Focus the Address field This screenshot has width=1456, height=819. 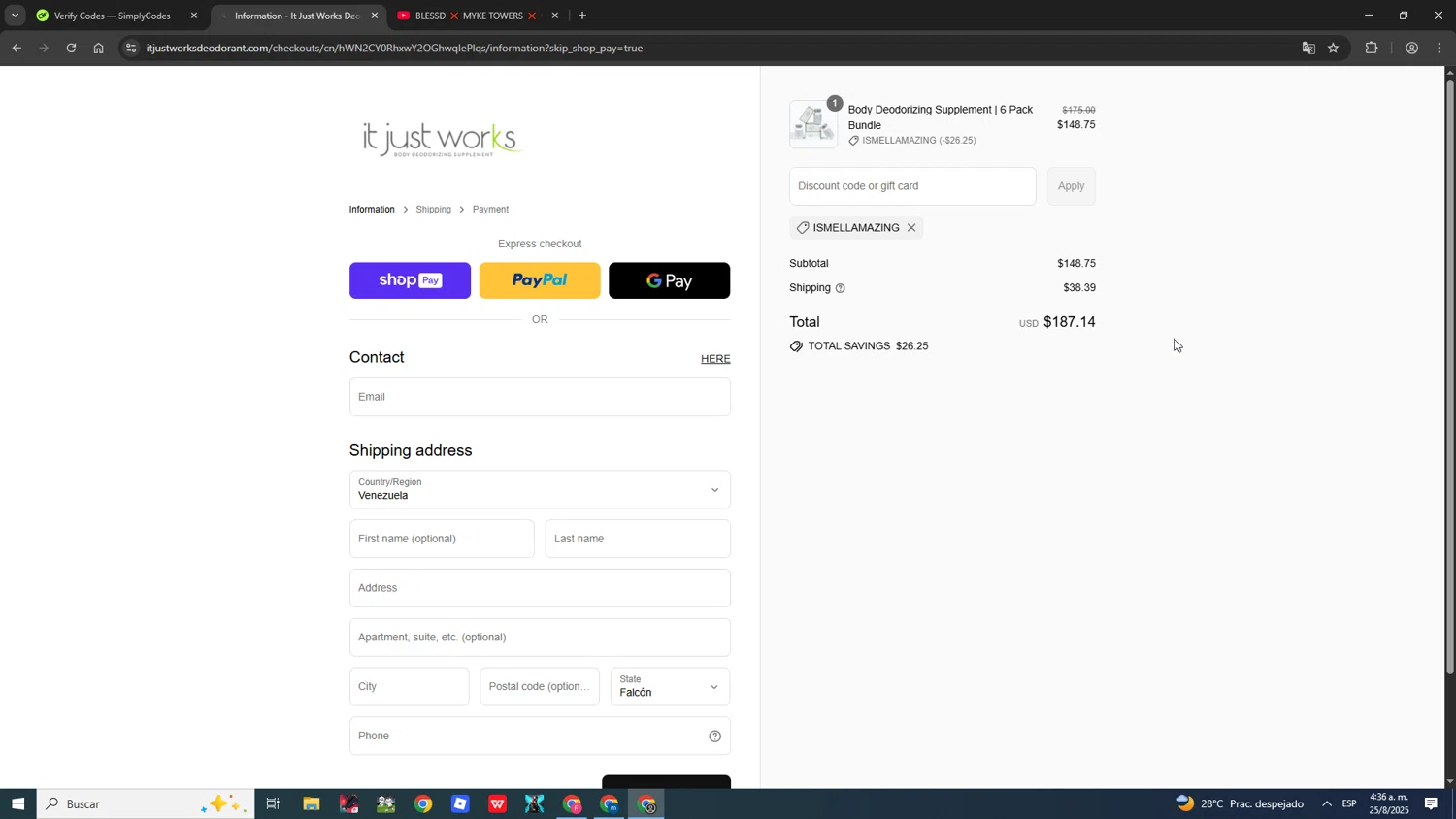click(540, 588)
